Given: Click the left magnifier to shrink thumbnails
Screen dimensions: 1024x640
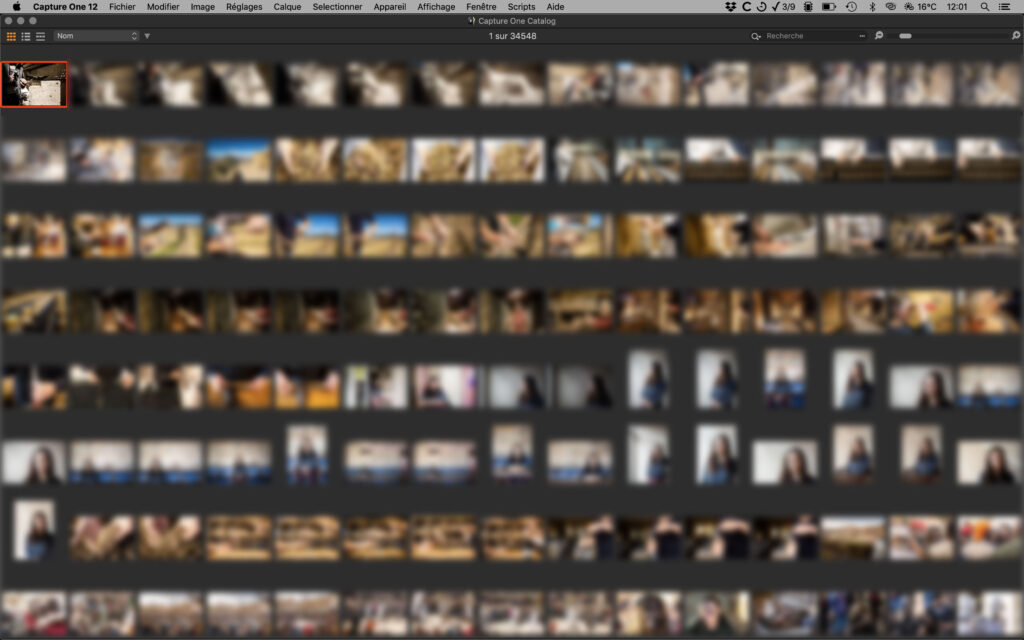Looking at the screenshot, I should [x=879, y=36].
